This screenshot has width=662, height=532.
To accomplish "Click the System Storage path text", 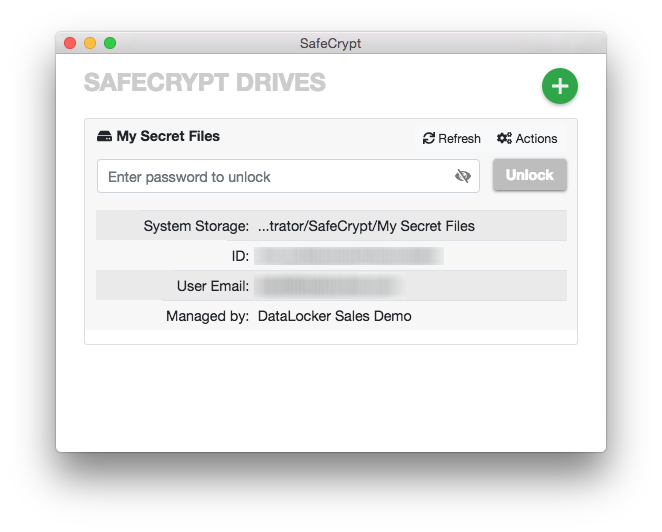I will [366, 226].
